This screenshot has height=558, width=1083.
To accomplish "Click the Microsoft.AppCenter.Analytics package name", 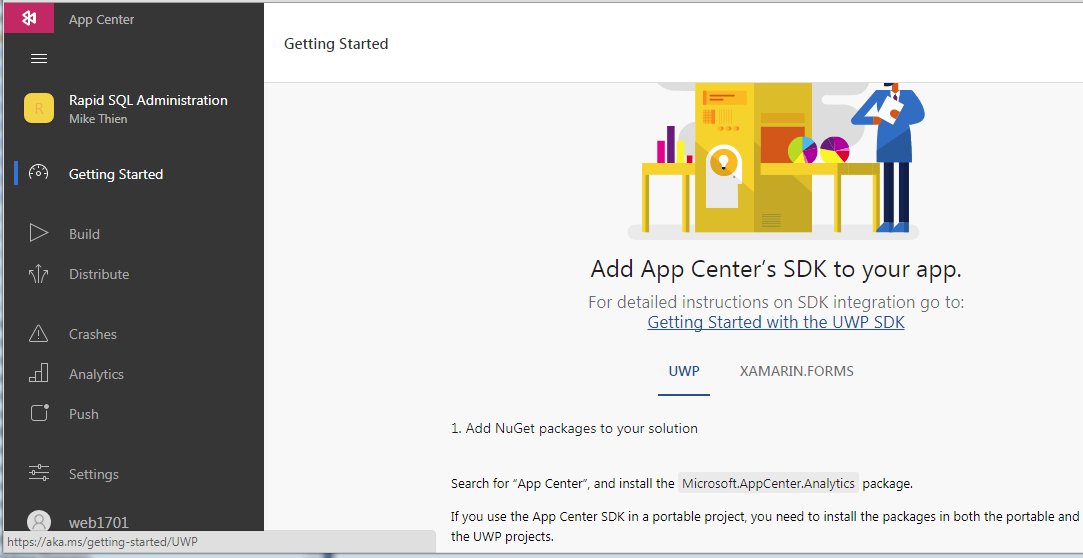I will pos(768,483).
